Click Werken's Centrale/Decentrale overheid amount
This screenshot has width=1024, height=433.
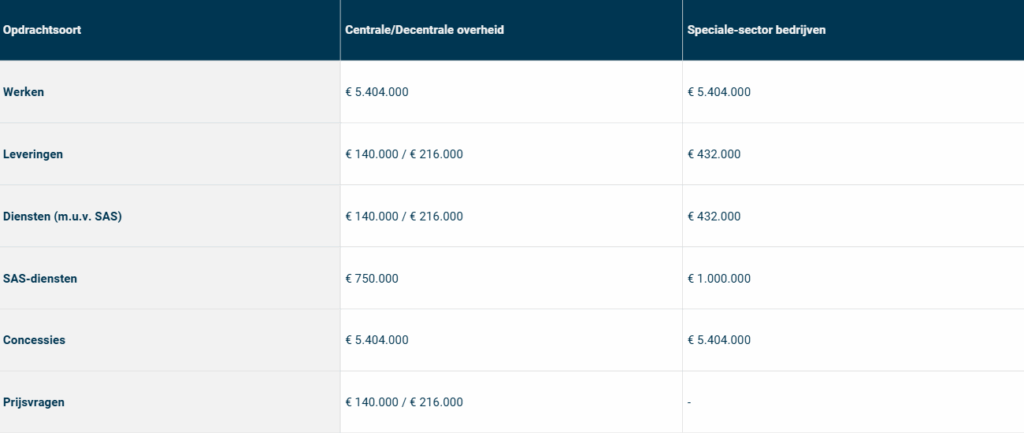point(377,92)
